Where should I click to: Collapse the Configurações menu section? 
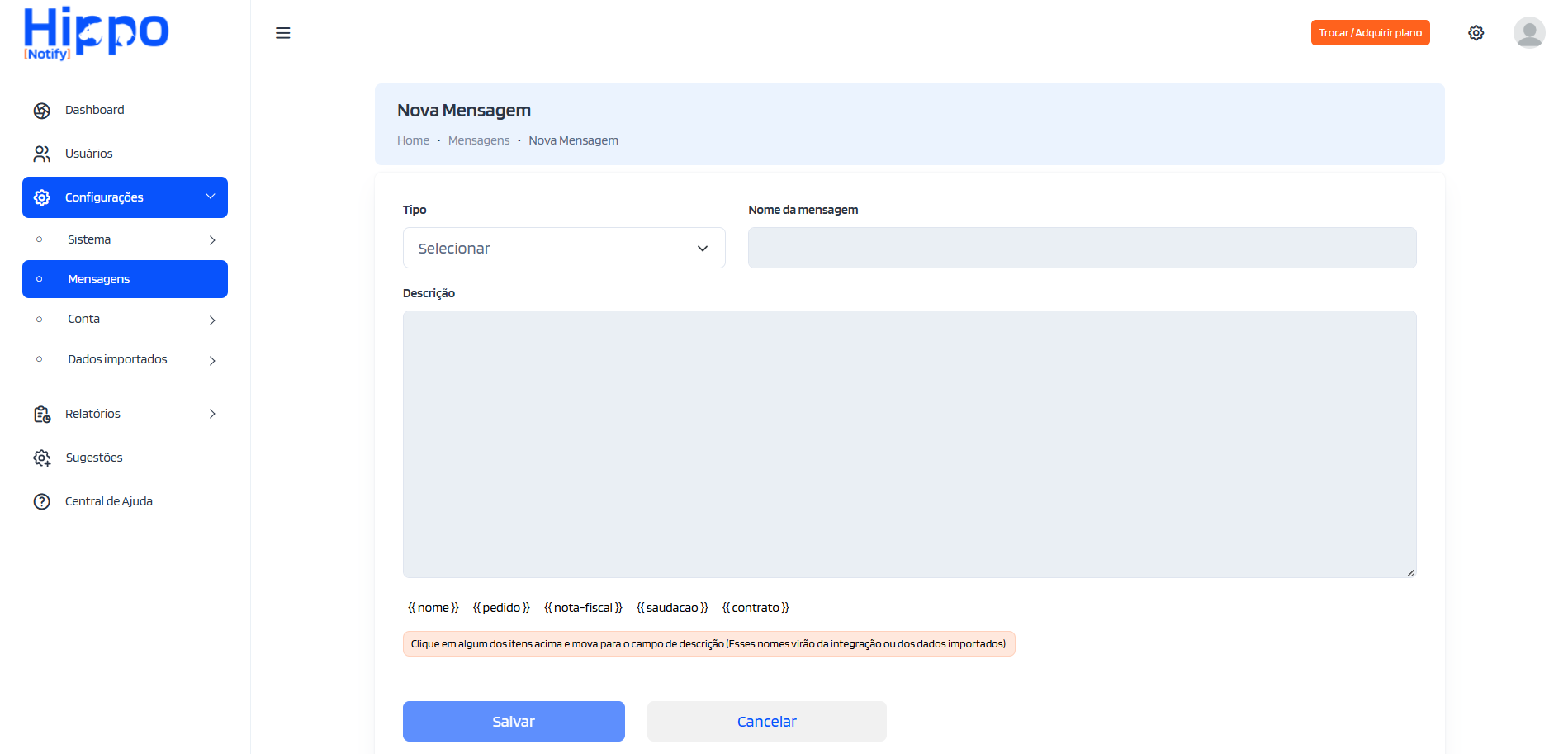coord(210,197)
